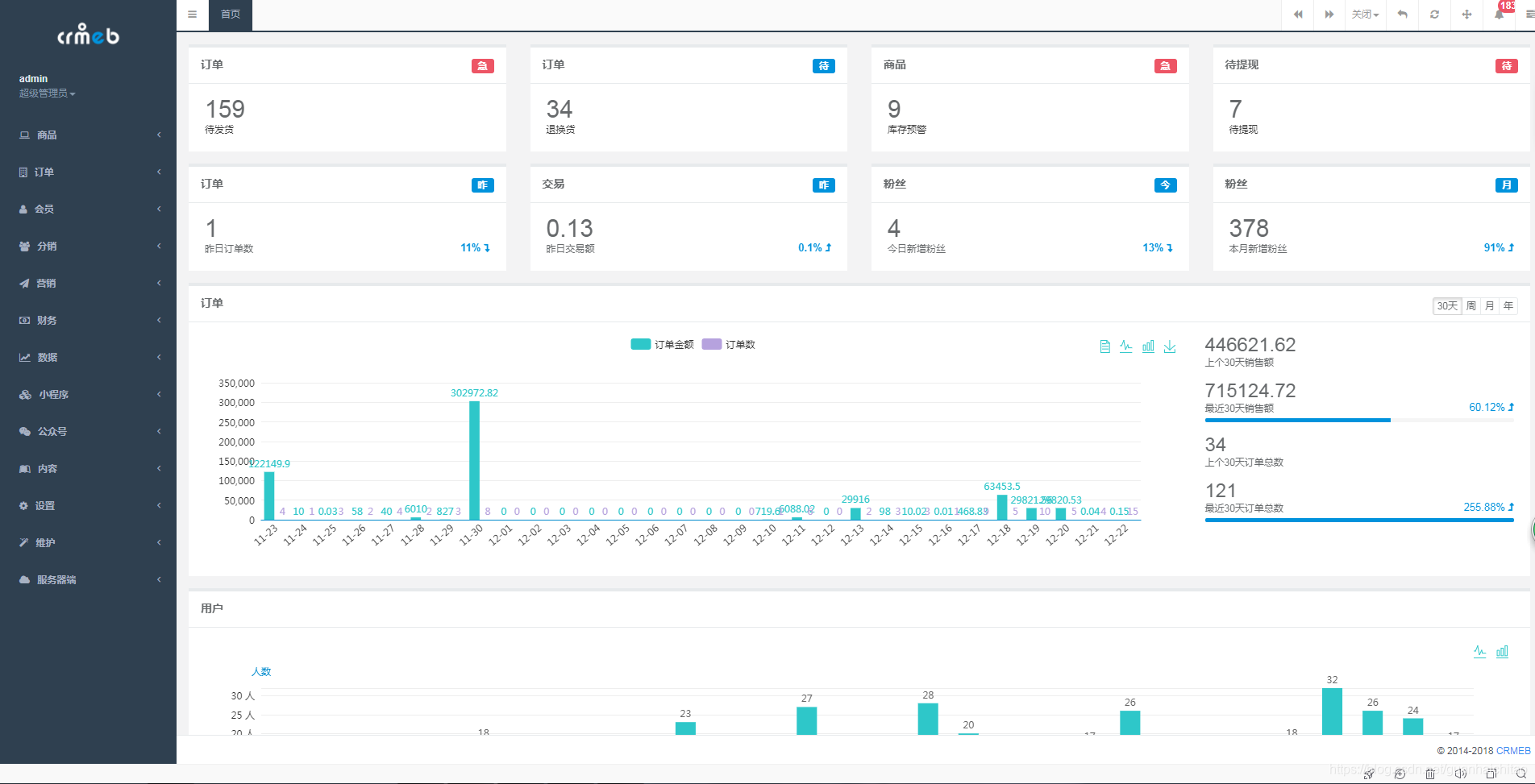1535x784 pixels.
Task: Select the 月 range button
Action: coord(1490,306)
